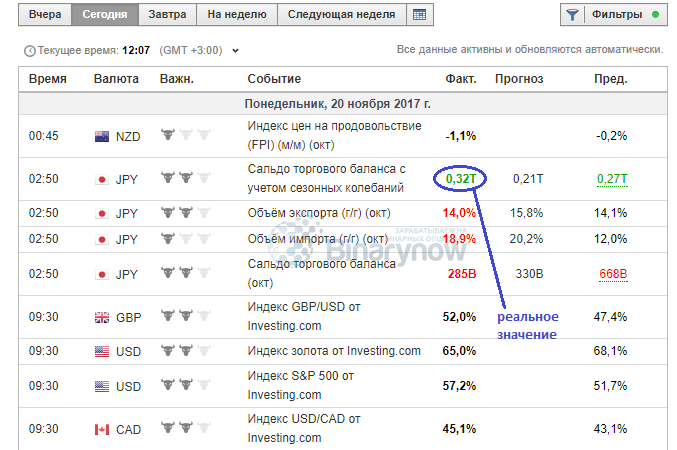The height and width of the screenshot is (450, 677).
Task: Click the clock icon beside current time
Action: coord(29,51)
